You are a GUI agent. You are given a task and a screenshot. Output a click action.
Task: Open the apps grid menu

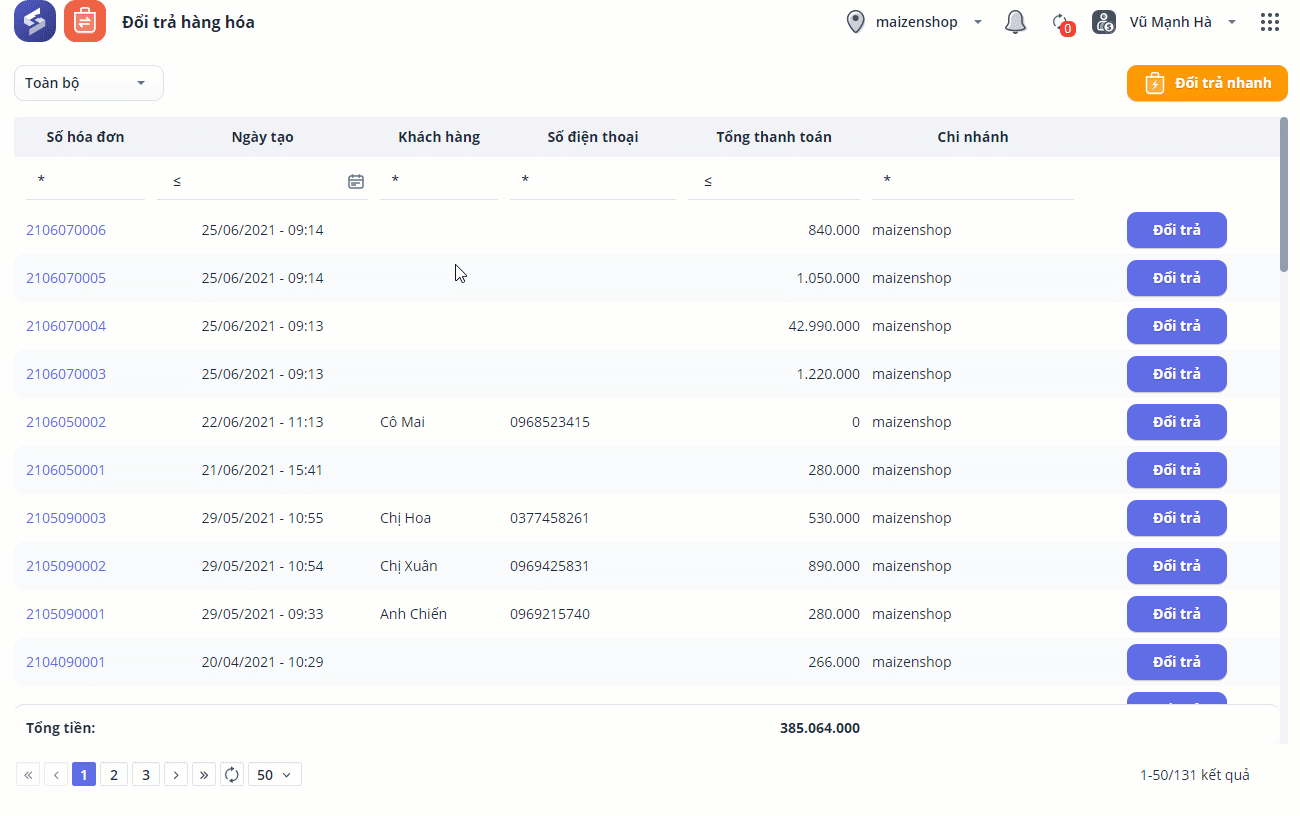[x=1270, y=22]
